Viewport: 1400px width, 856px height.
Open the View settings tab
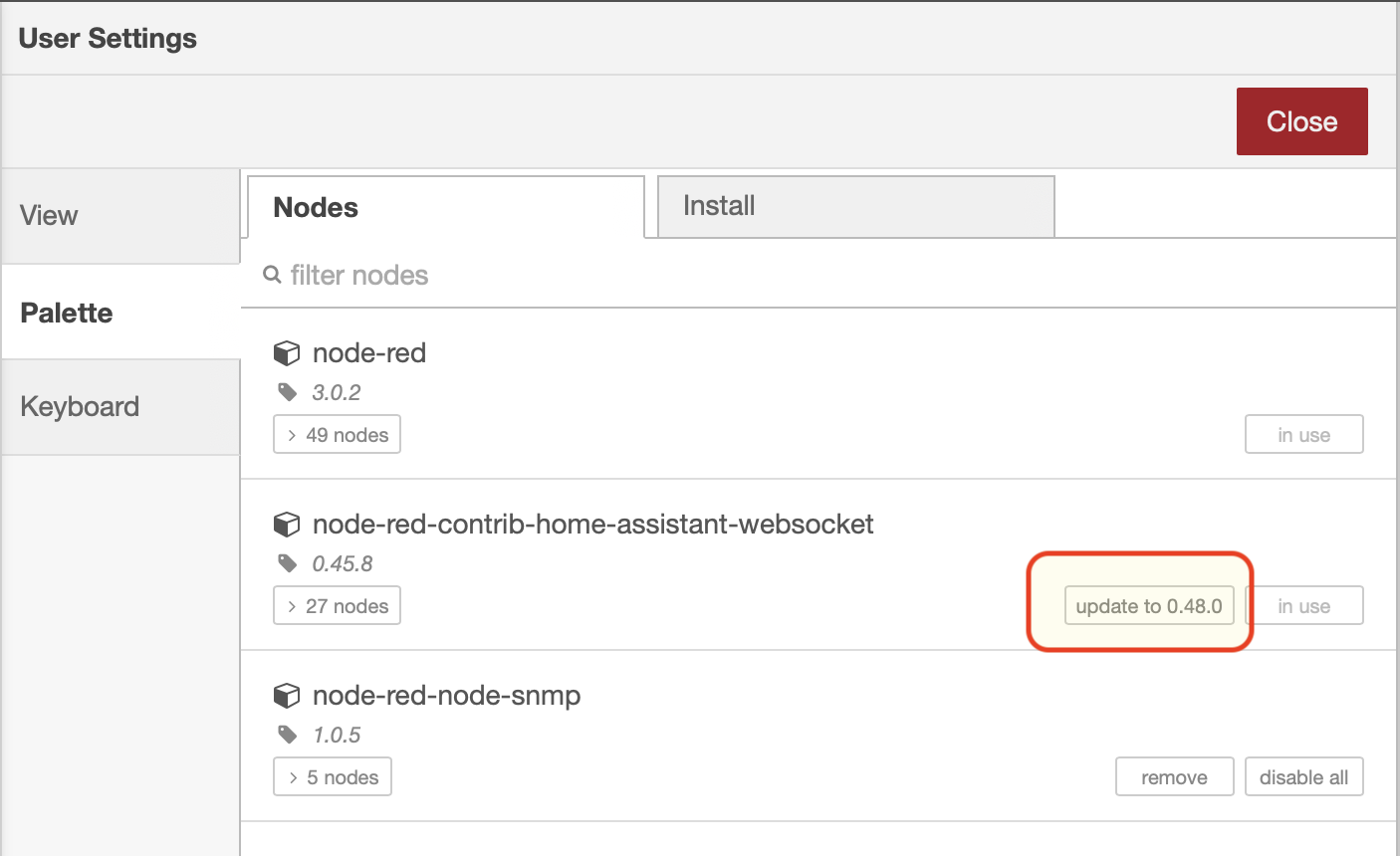pos(120,216)
